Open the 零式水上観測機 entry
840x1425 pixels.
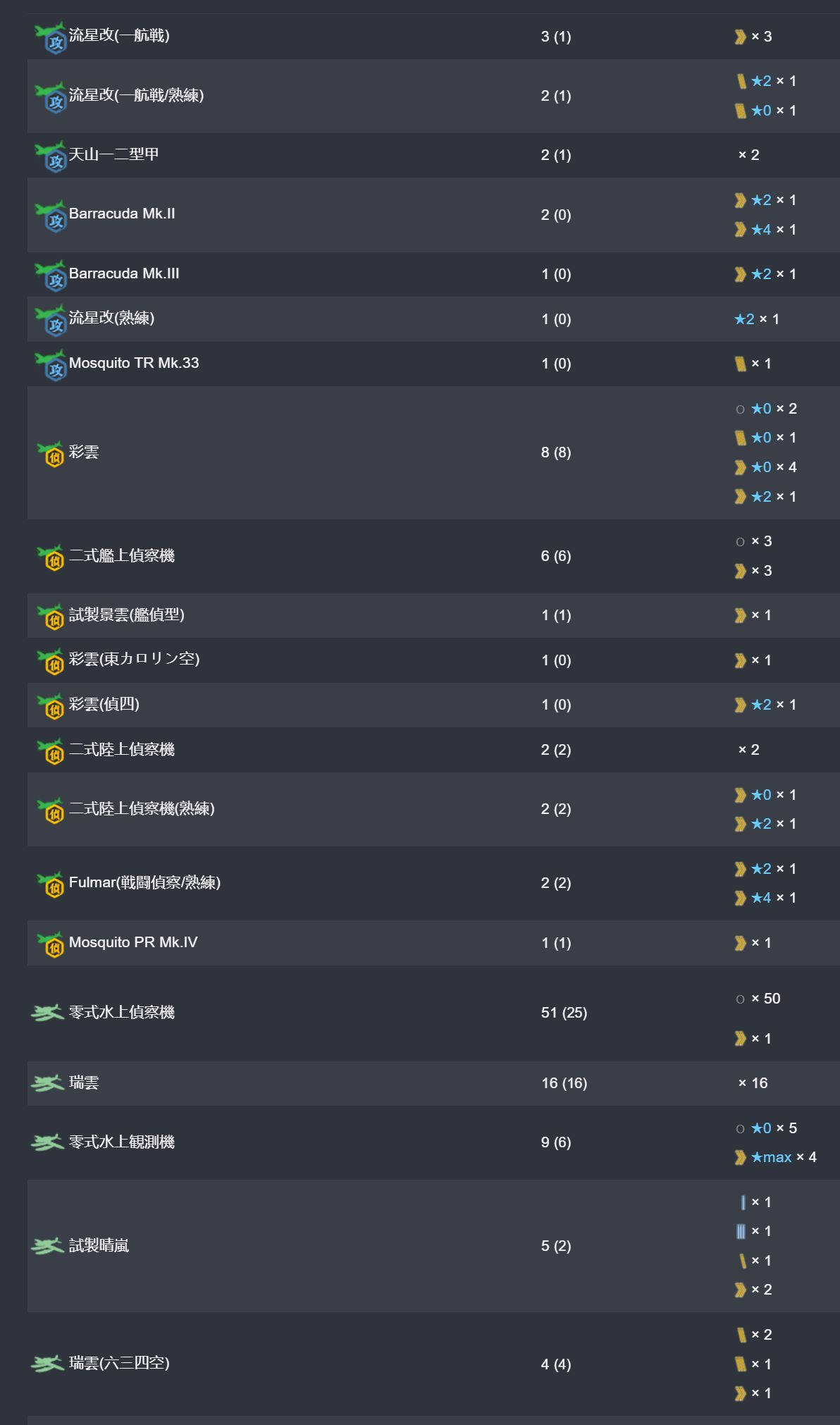click(x=121, y=1142)
